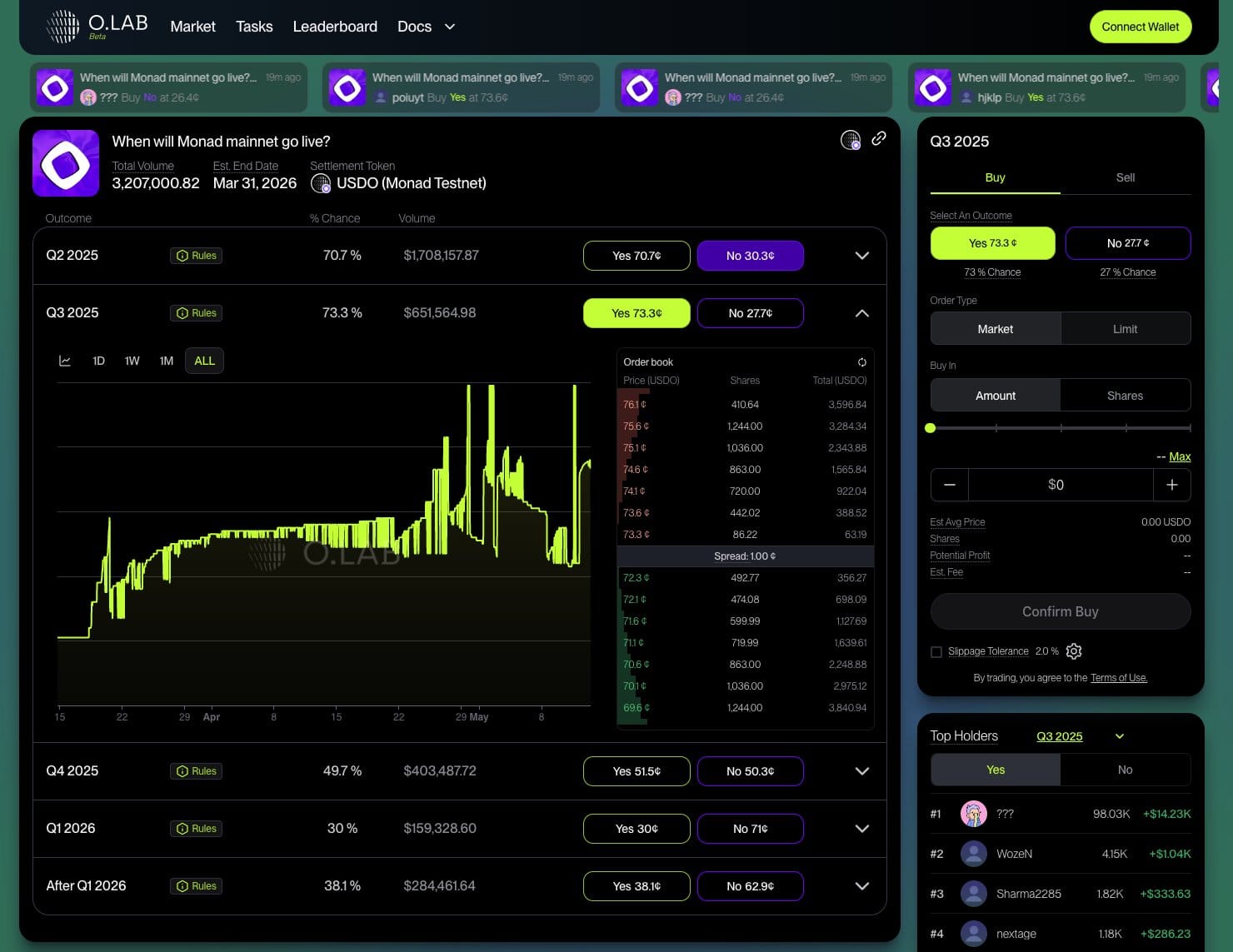The height and width of the screenshot is (952, 1233).
Task: Click poiuyt user avatar in ticker
Action: tap(381, 97)
